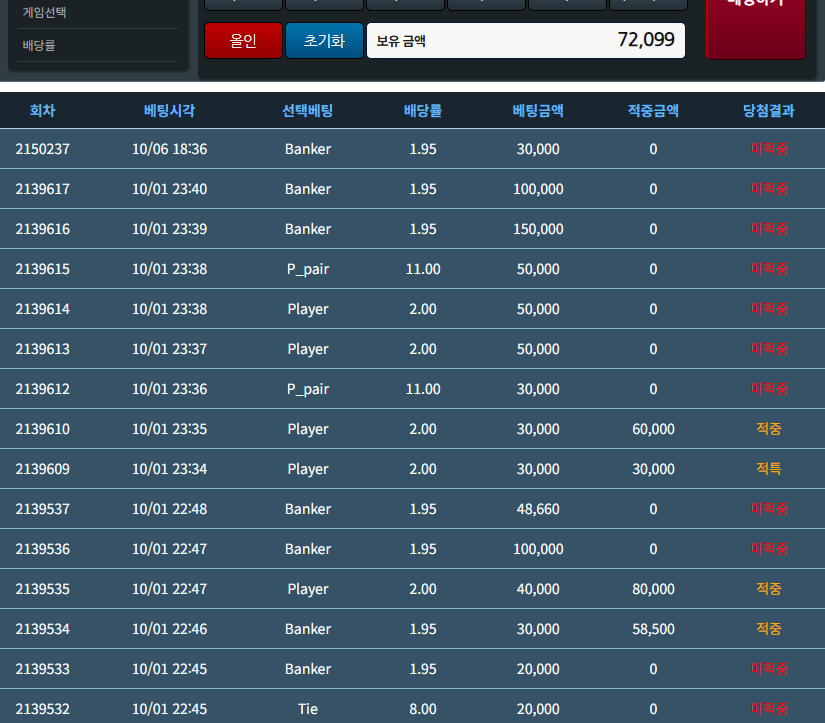
Task: Click the bet time 10/01 22:48
Action: (x=169, y=509)
